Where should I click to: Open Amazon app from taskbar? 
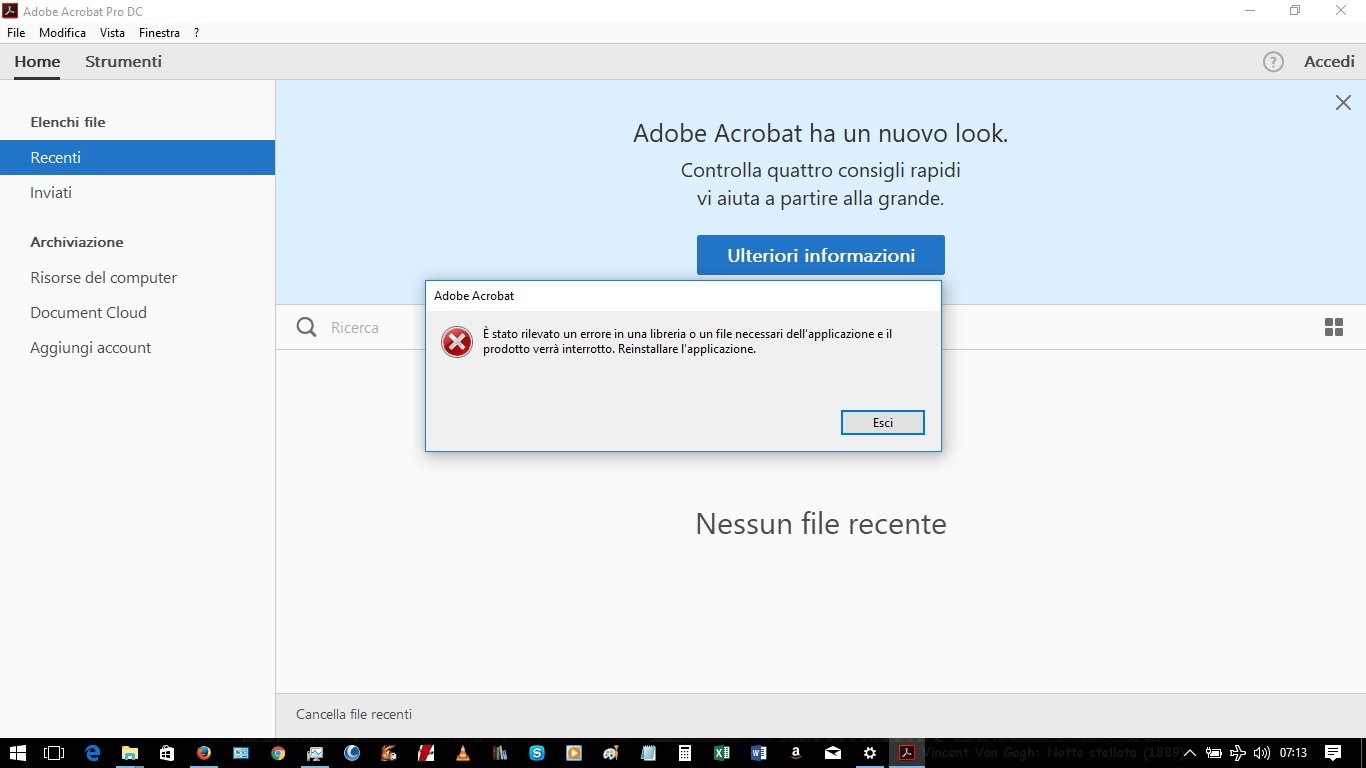pos(795,753)
